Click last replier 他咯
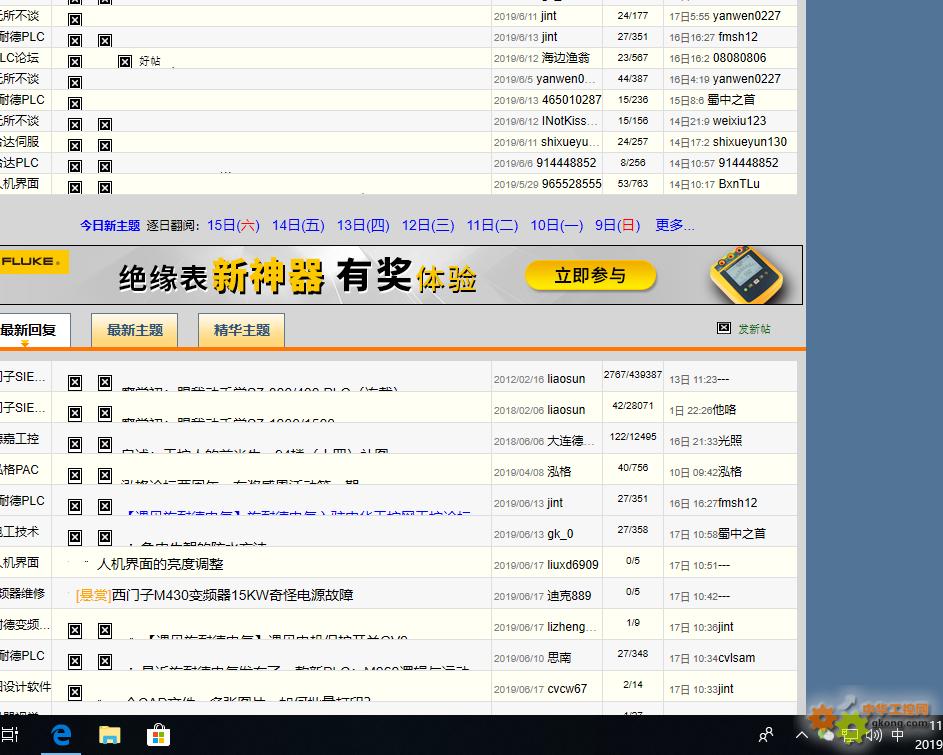The image size is (943, 755). [x=724, y=410]
